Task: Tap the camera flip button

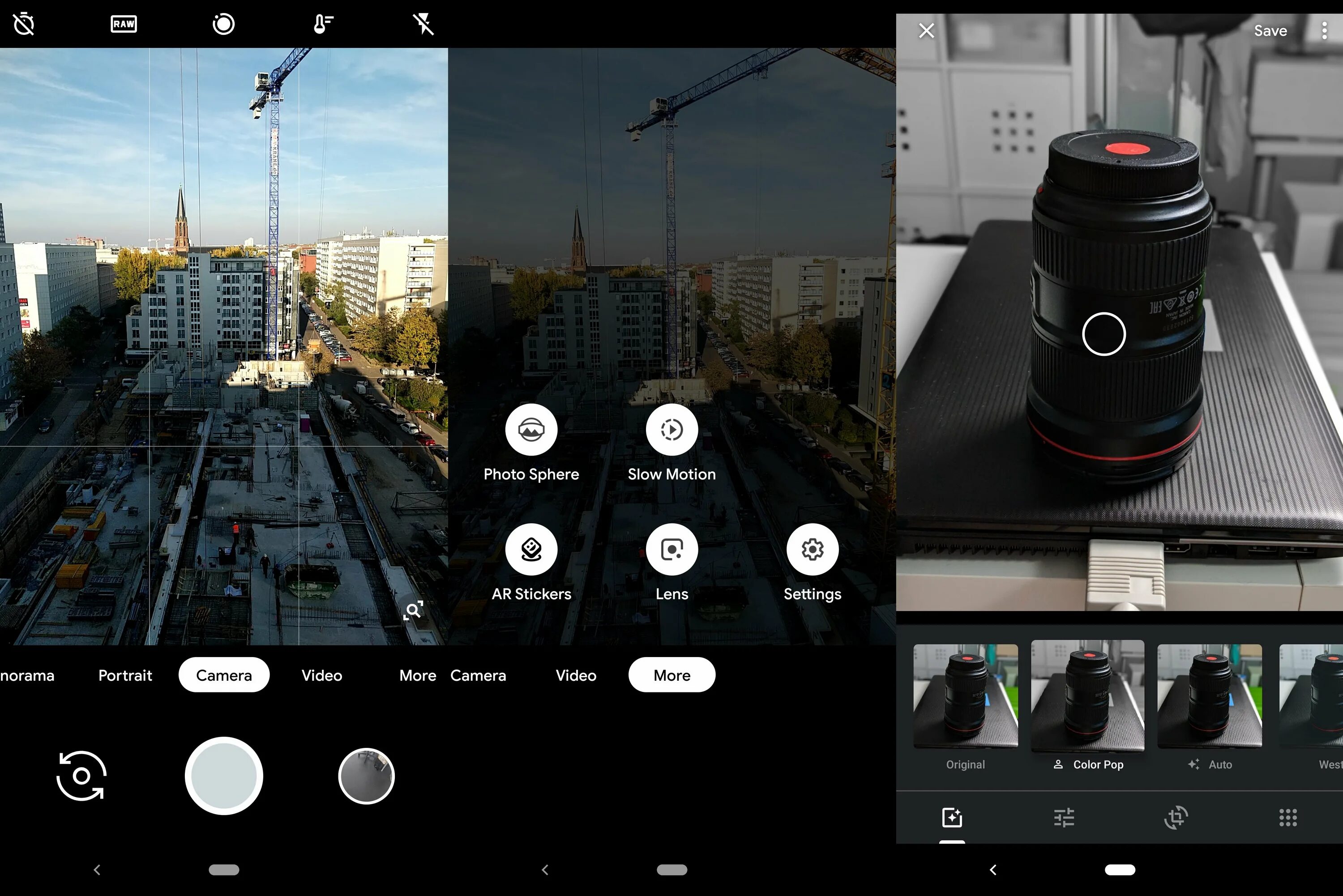Action: point(82,775)
